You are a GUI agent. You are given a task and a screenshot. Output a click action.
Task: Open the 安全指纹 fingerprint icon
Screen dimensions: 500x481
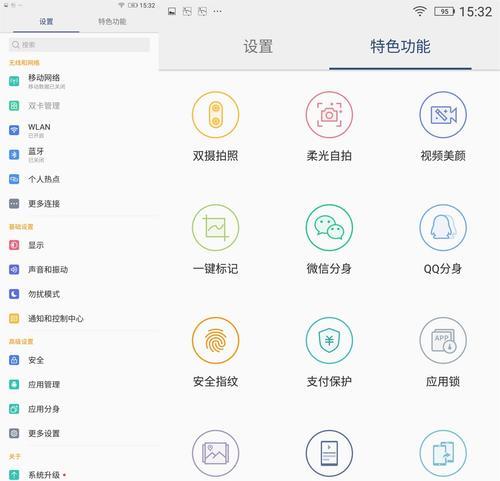pos(215,340)
